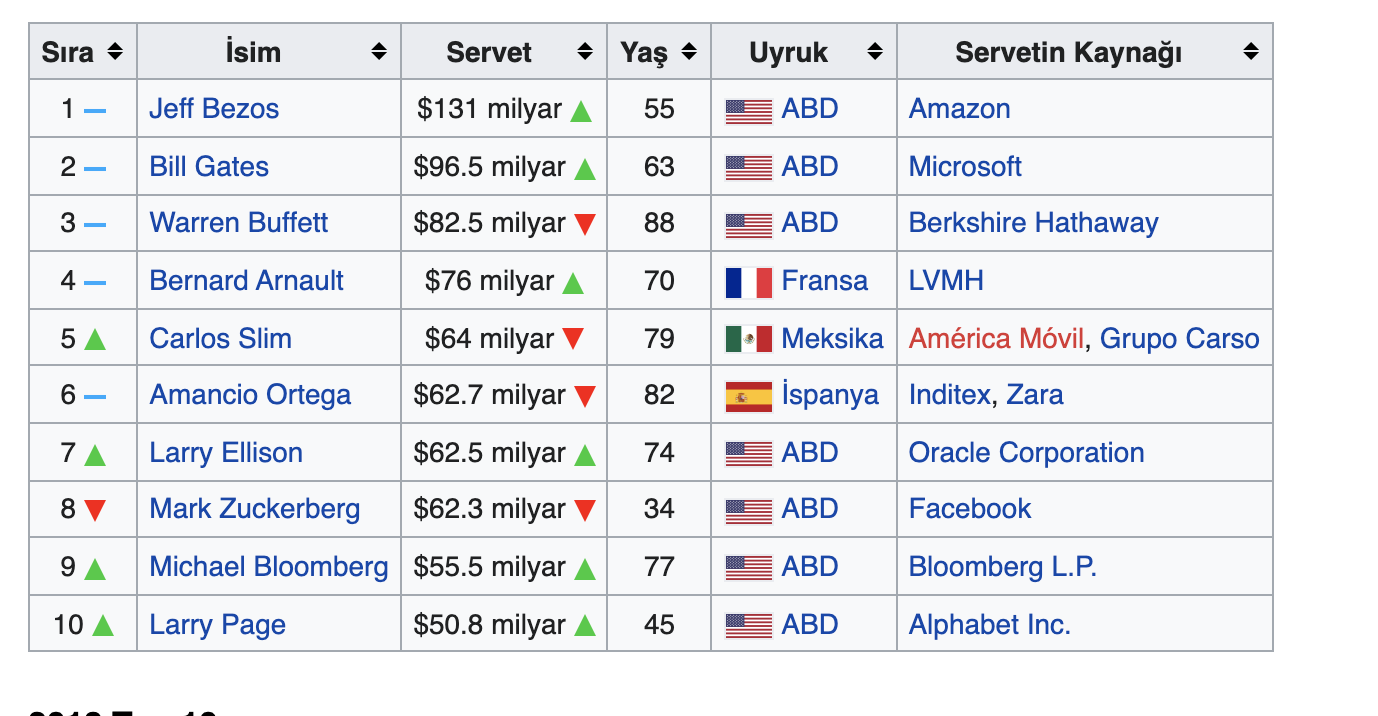Click the French flag icon
1378x716 pixels.
click(748, 283)
